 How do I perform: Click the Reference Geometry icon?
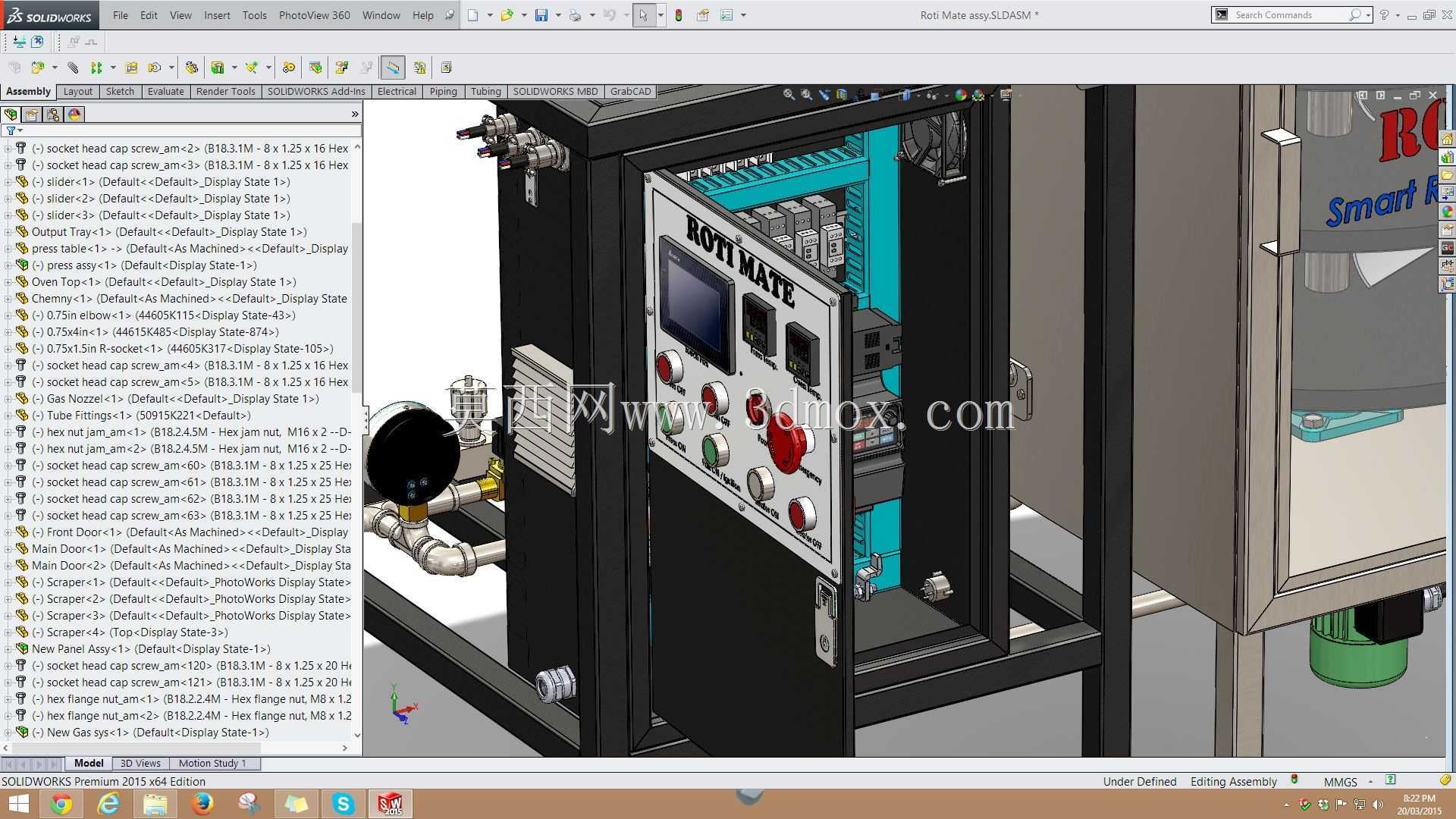pos(252,67)
